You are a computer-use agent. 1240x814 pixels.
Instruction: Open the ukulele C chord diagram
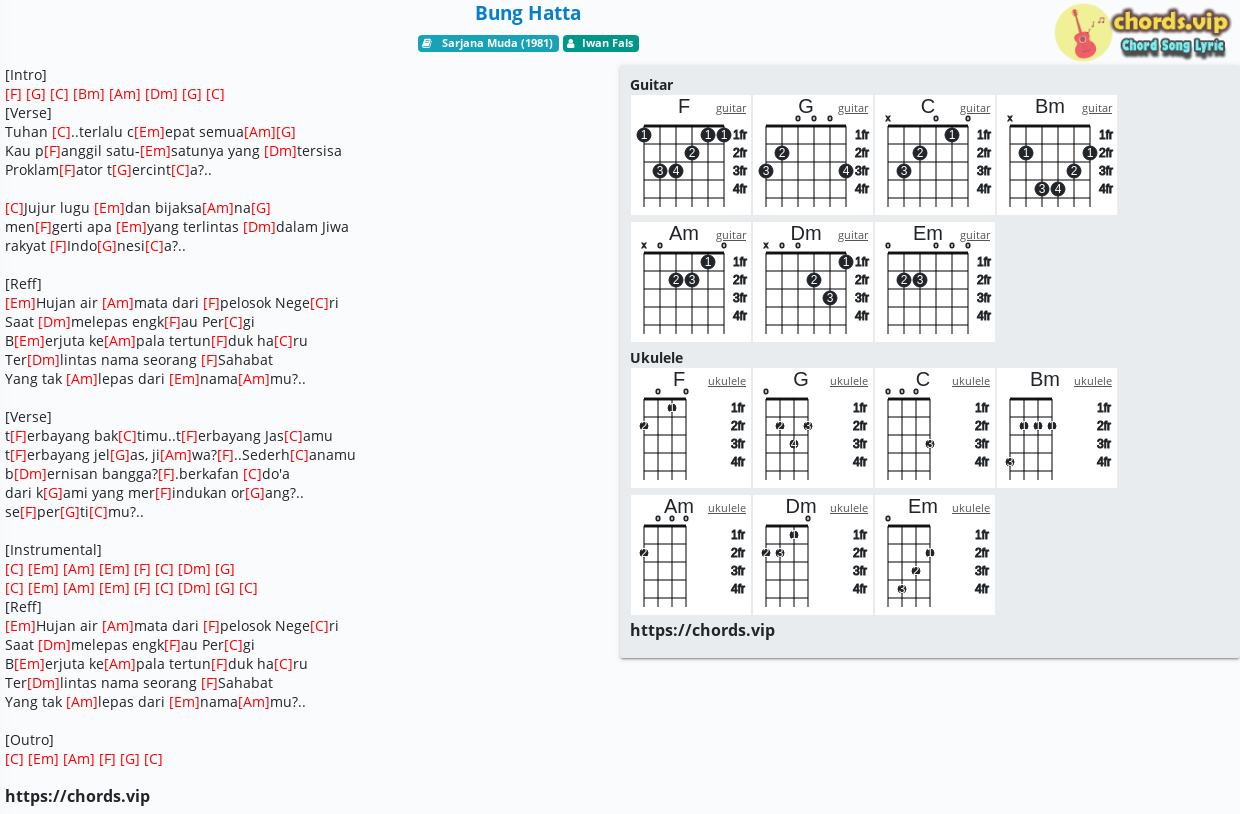(x=935, y=428)
